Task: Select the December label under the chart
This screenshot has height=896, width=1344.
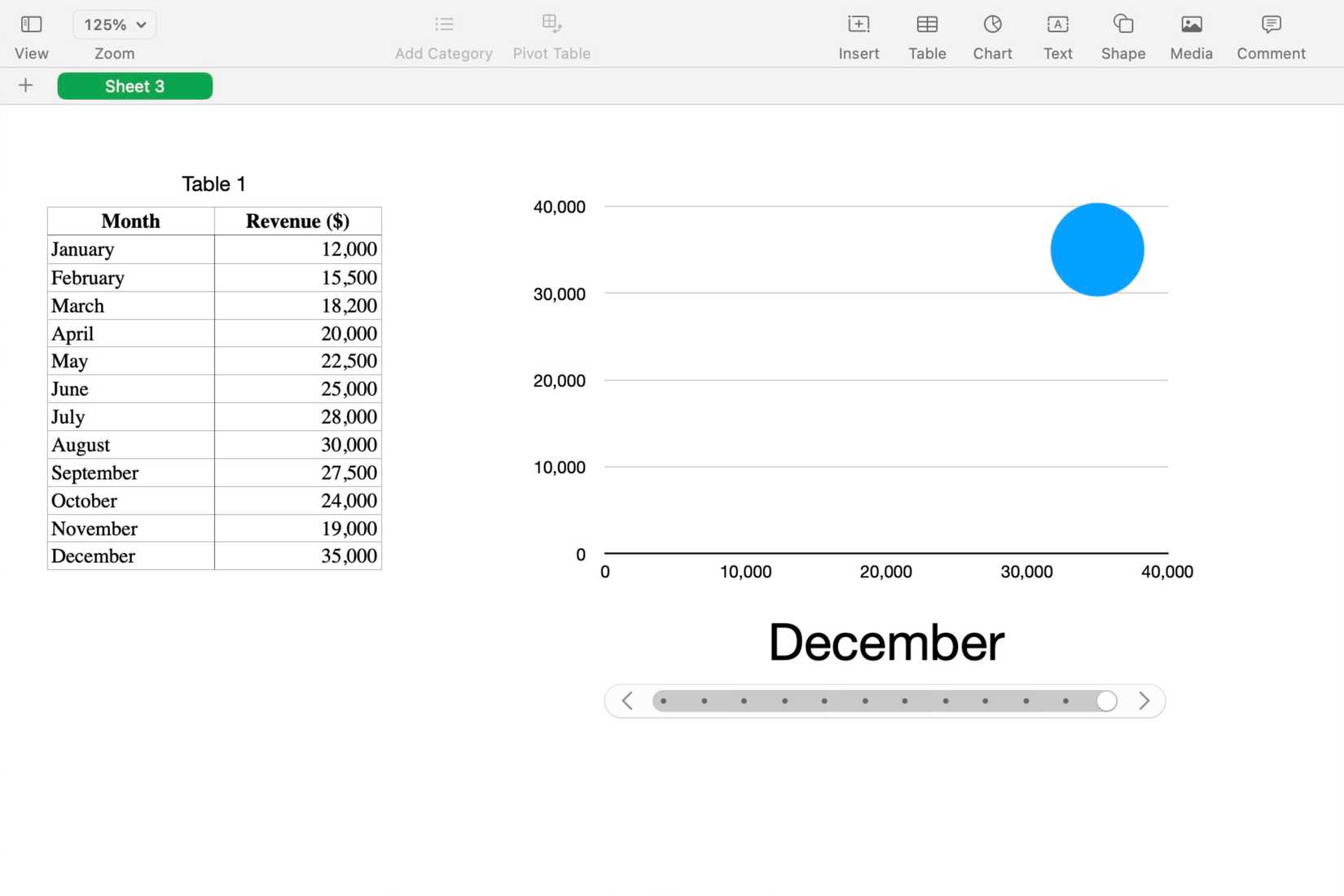Action: click(885, 643)
